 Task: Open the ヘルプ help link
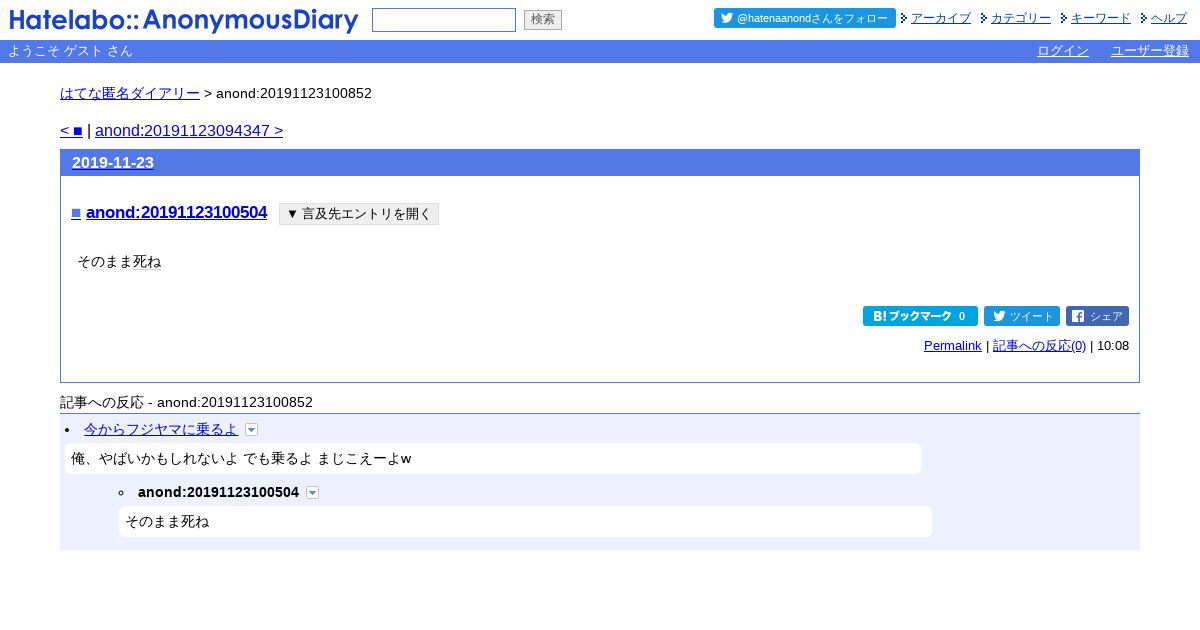point(1169,18)
